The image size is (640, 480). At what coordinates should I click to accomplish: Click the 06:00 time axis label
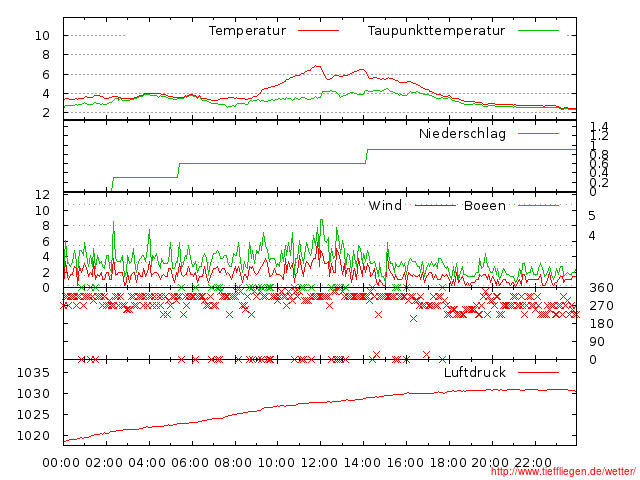coord(190,463)
